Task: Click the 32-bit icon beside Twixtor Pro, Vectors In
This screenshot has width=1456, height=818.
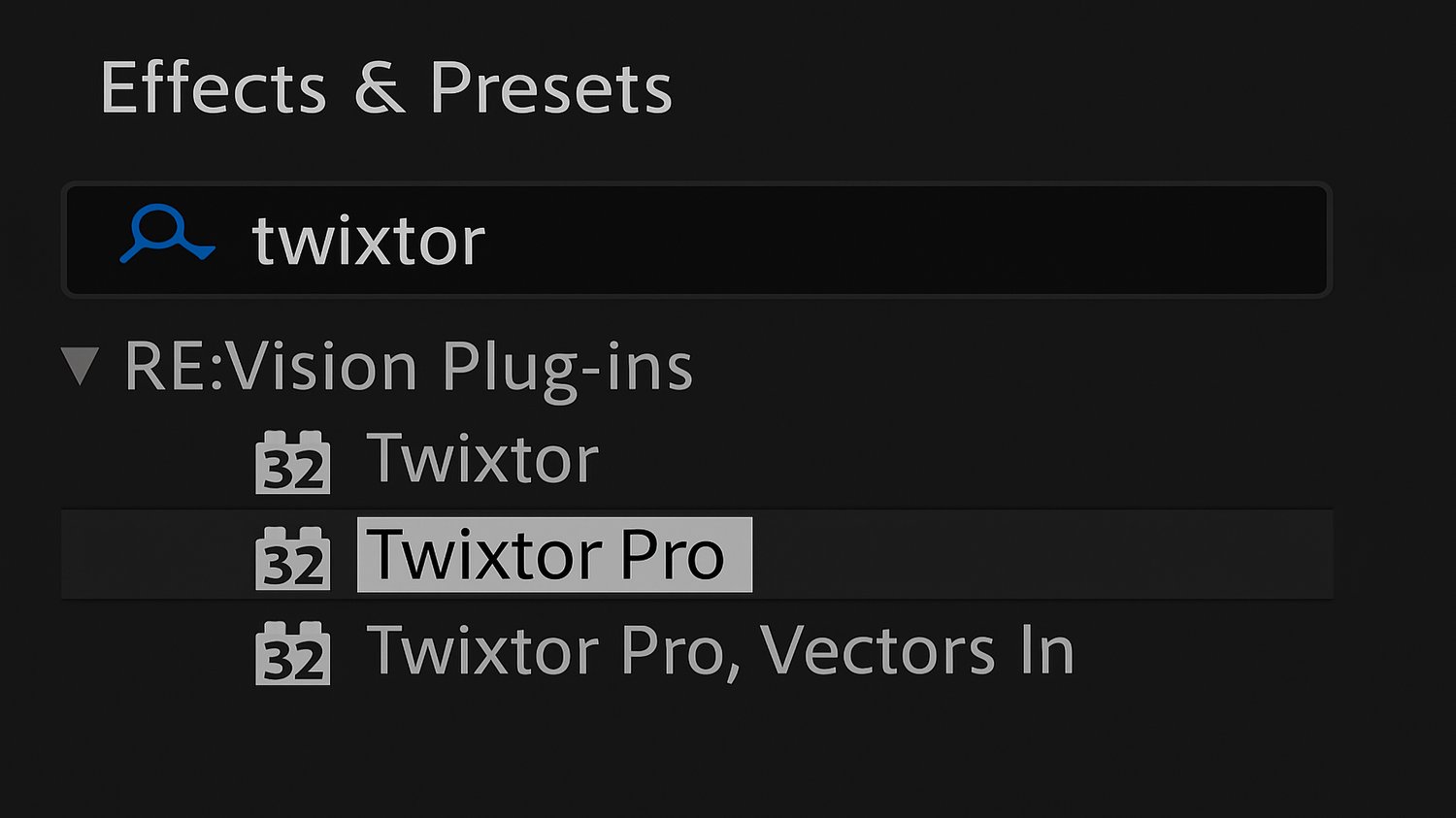Action: pos(292,653)
